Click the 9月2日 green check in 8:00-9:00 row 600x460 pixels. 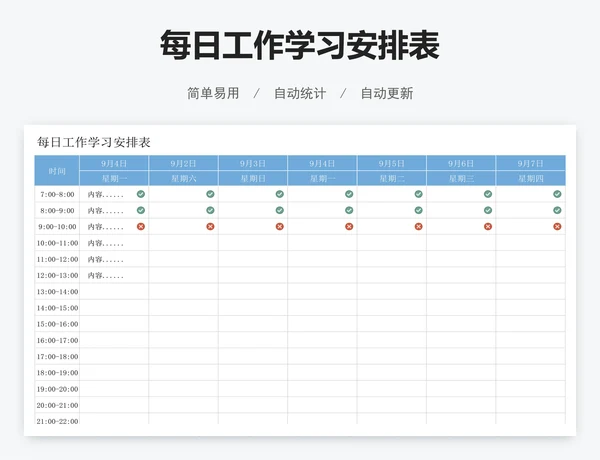click(x=210, y=210)
